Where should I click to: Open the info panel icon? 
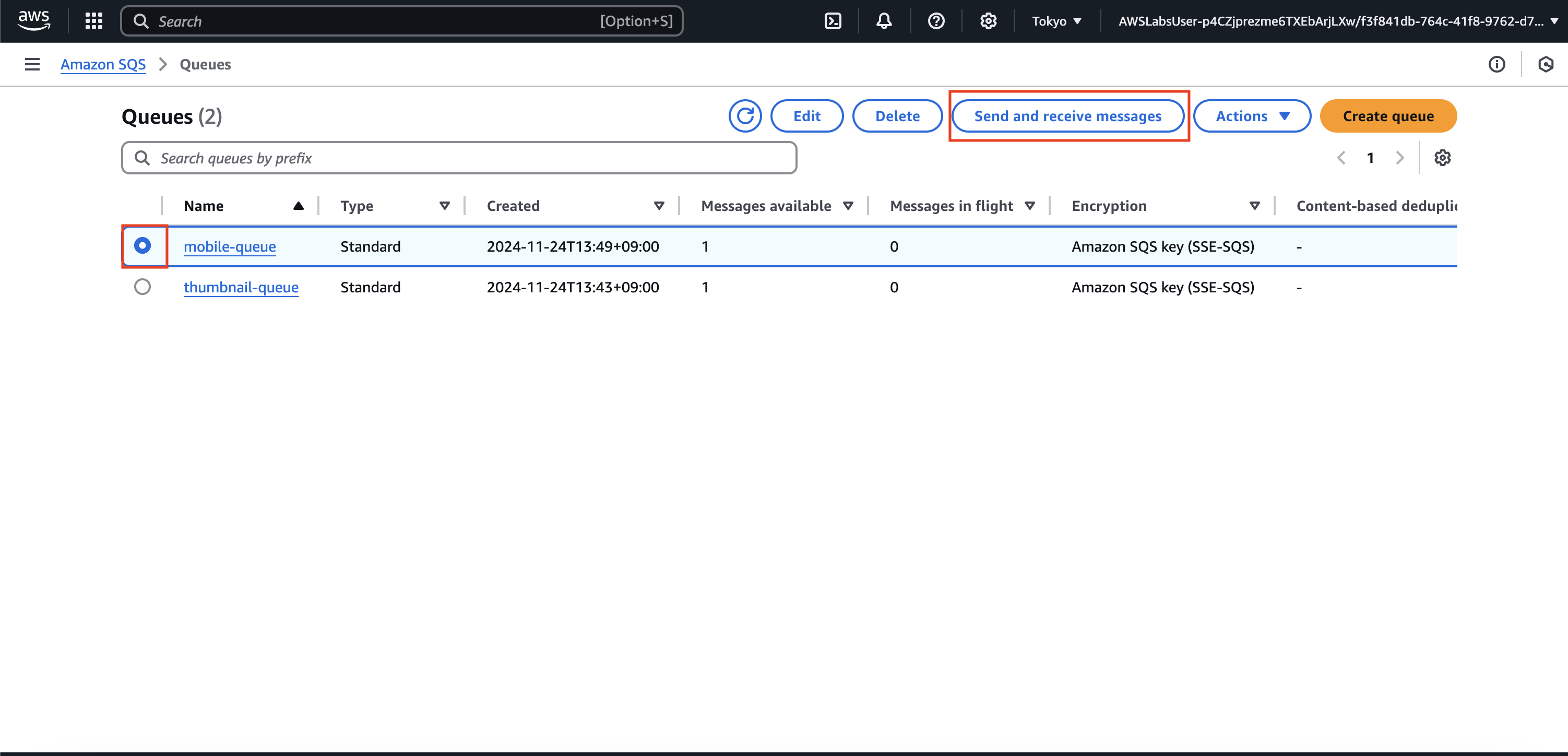(1496, 64)
